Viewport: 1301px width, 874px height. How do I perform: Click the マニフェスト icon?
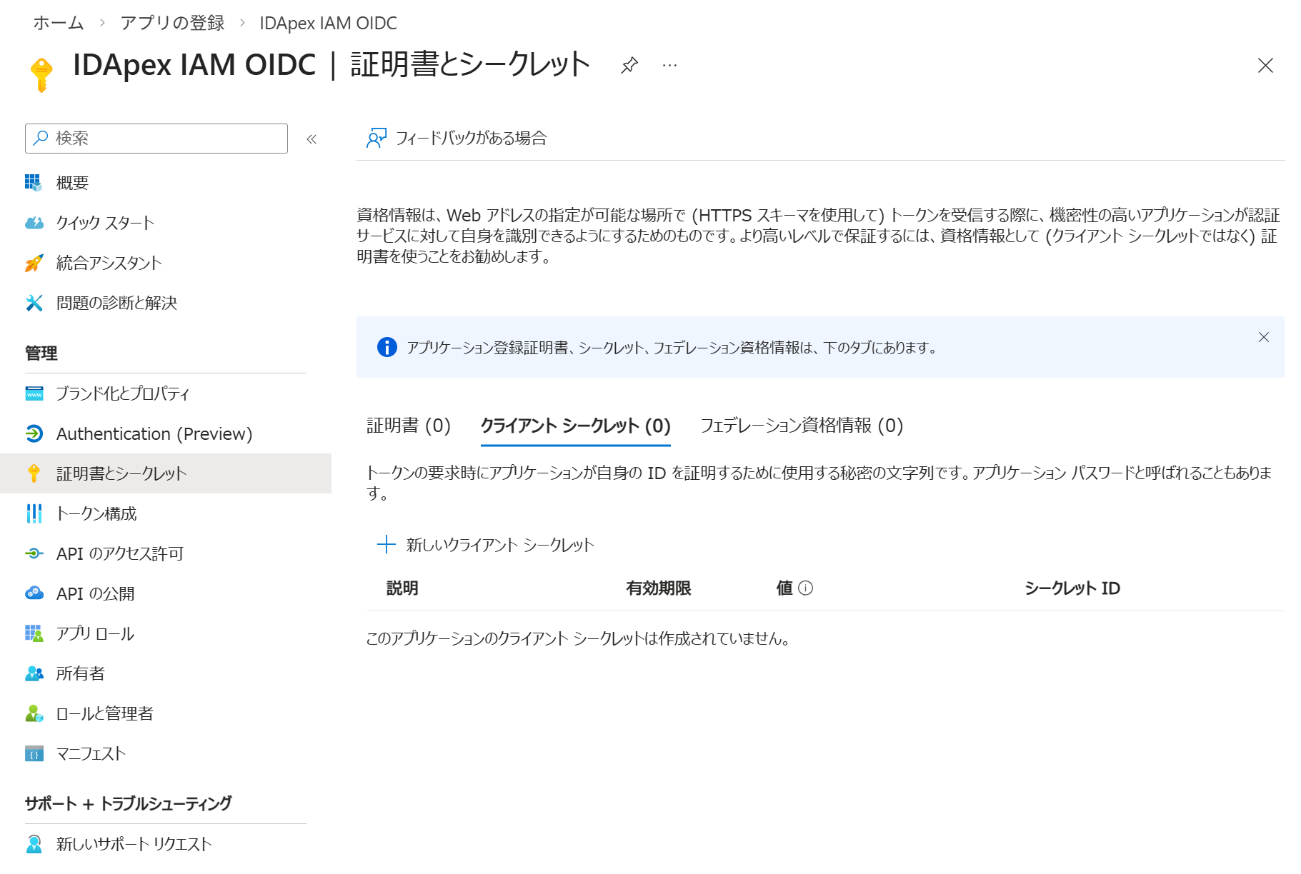point(34,754)
